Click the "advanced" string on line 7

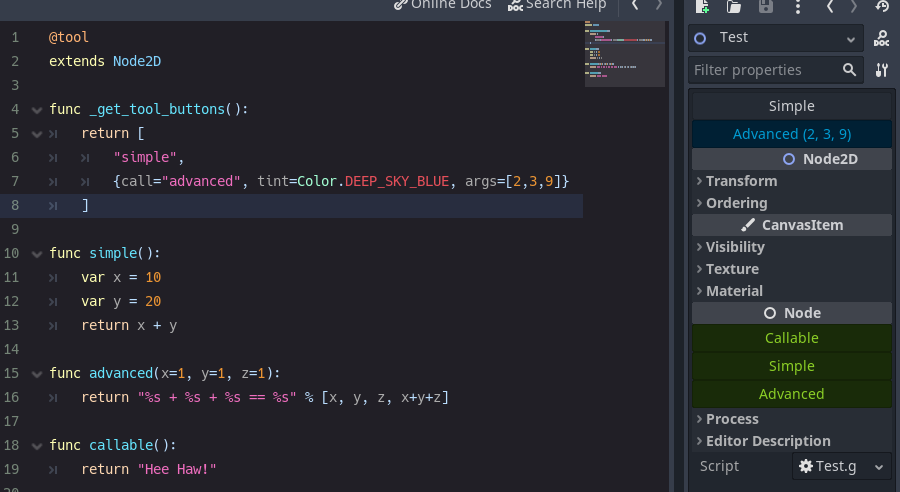[x=201, y=181]
